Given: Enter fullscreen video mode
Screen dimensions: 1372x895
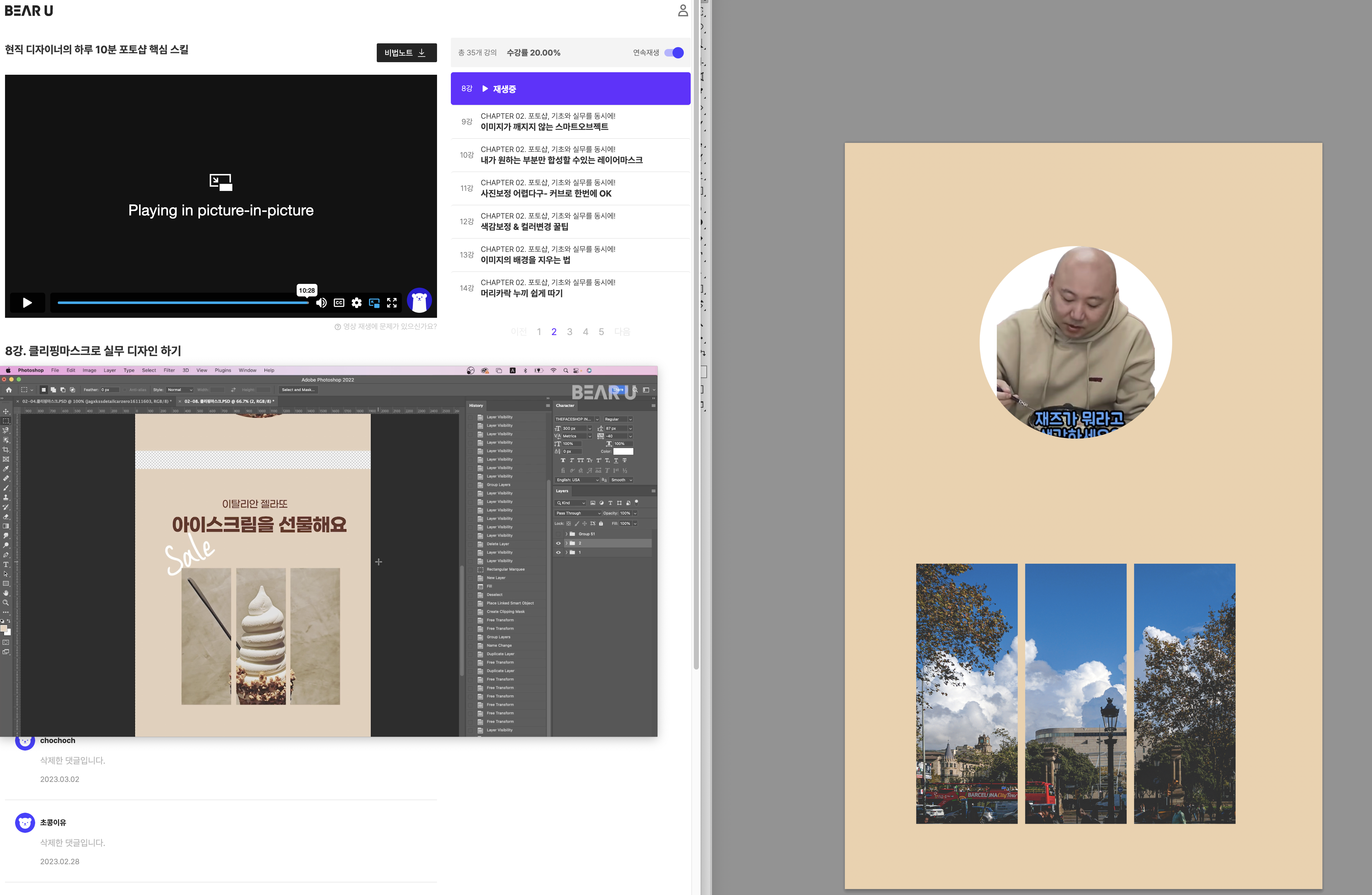Looking at the screenshot, I should (x=392, y=303).
